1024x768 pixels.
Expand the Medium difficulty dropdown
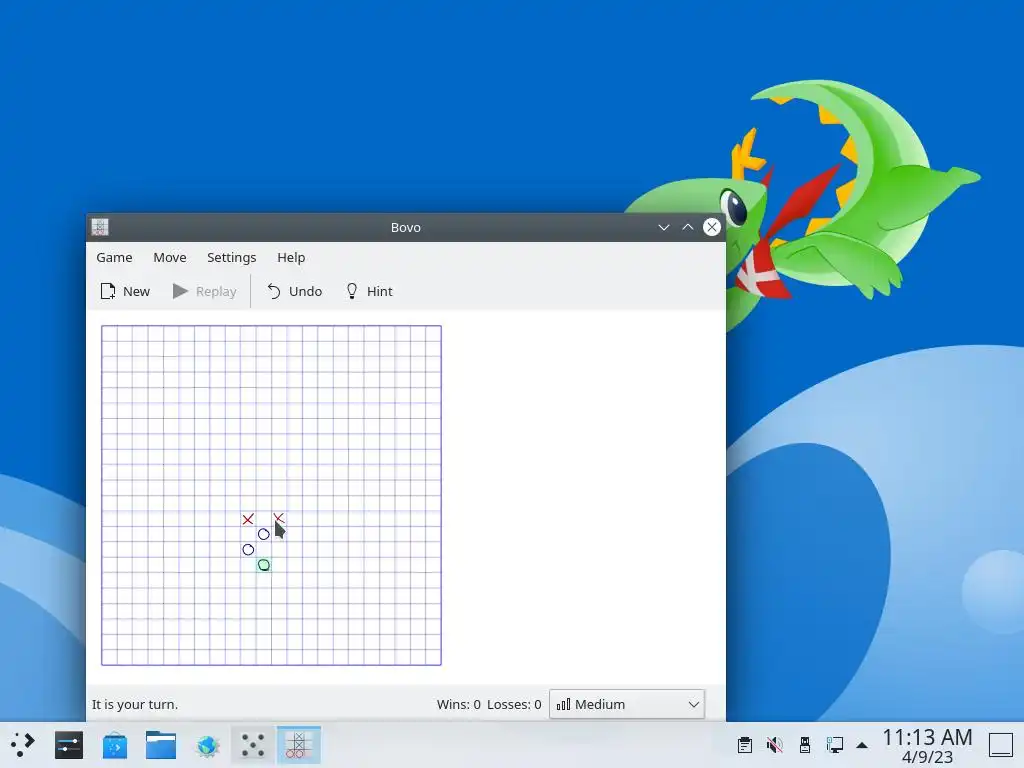click(x=627, y=704)
